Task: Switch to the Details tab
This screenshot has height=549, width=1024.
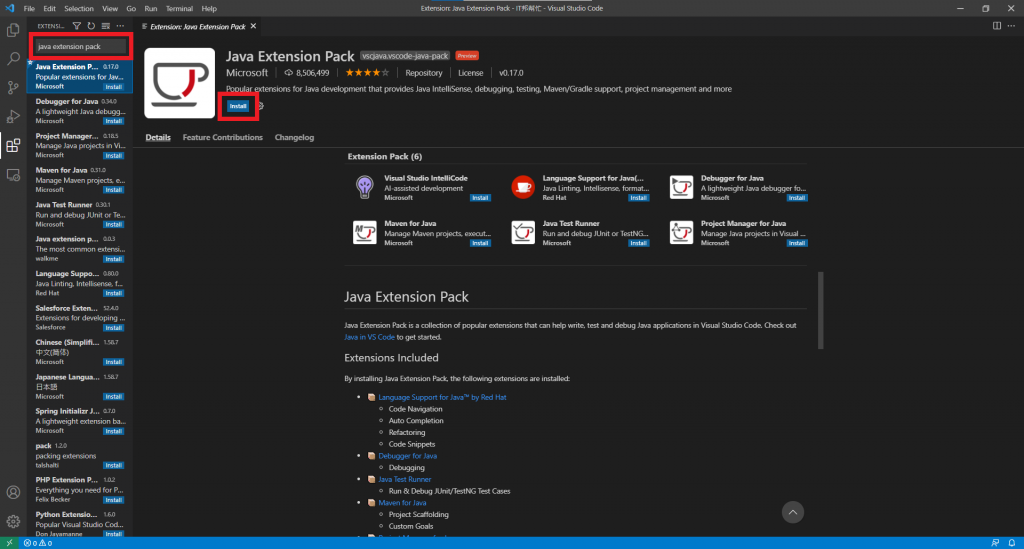Action: click(x=158, y=137)
